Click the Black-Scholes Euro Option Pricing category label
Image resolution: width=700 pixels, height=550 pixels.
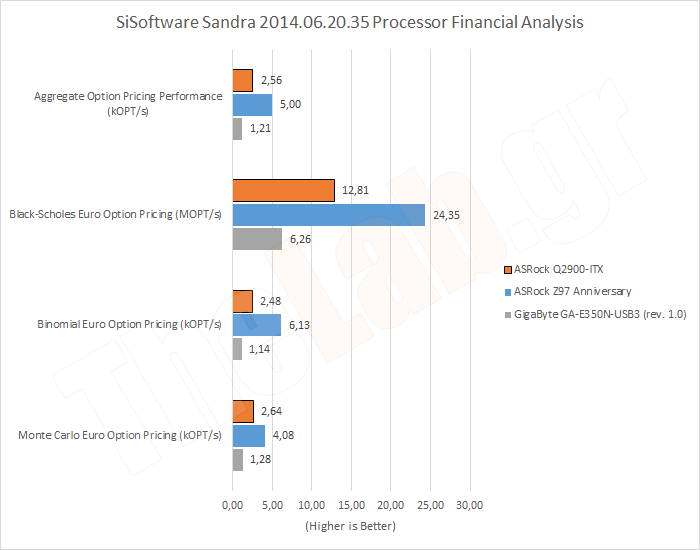pyautogui.click(x=115, y=214)
